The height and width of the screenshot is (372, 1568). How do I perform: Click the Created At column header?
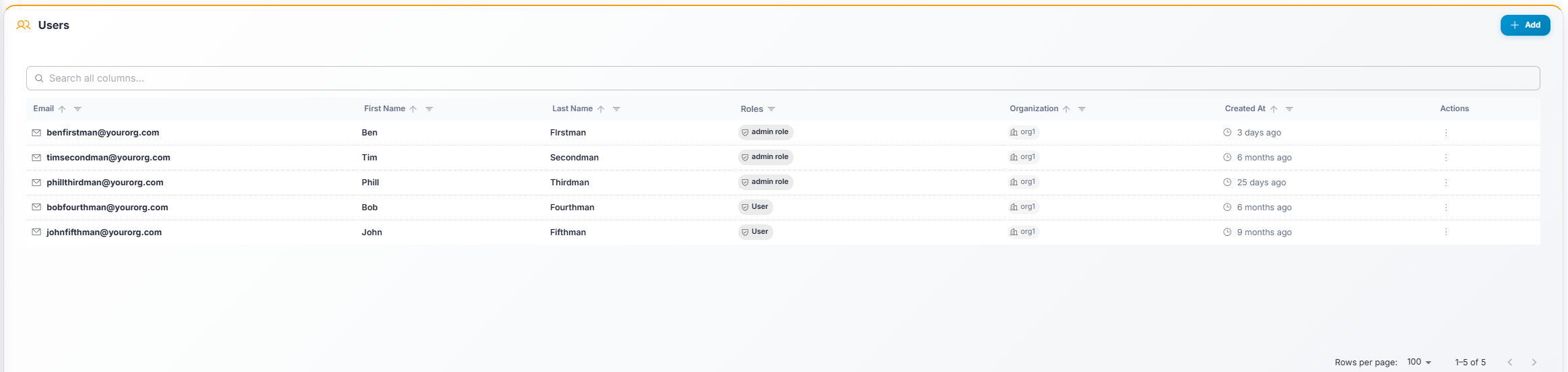click(1245, 108)
